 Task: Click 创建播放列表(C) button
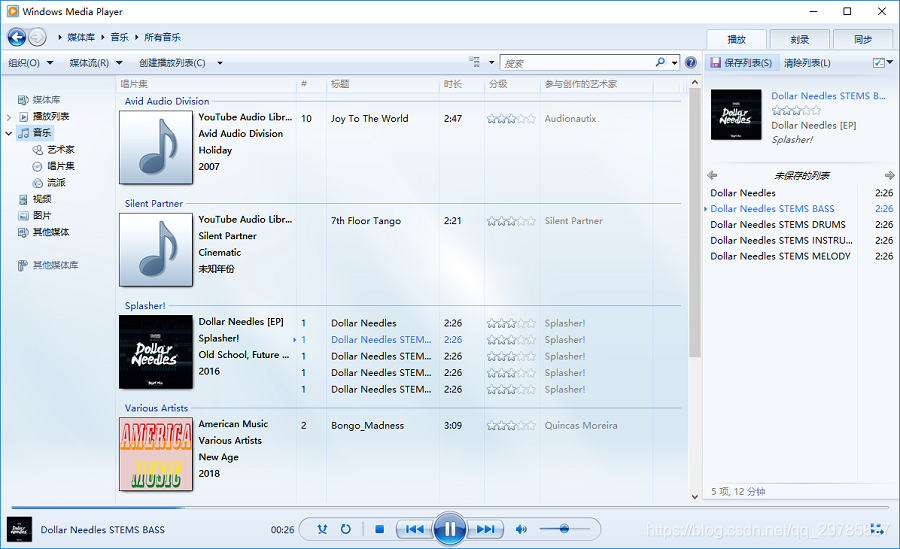[x=172, y=63]
